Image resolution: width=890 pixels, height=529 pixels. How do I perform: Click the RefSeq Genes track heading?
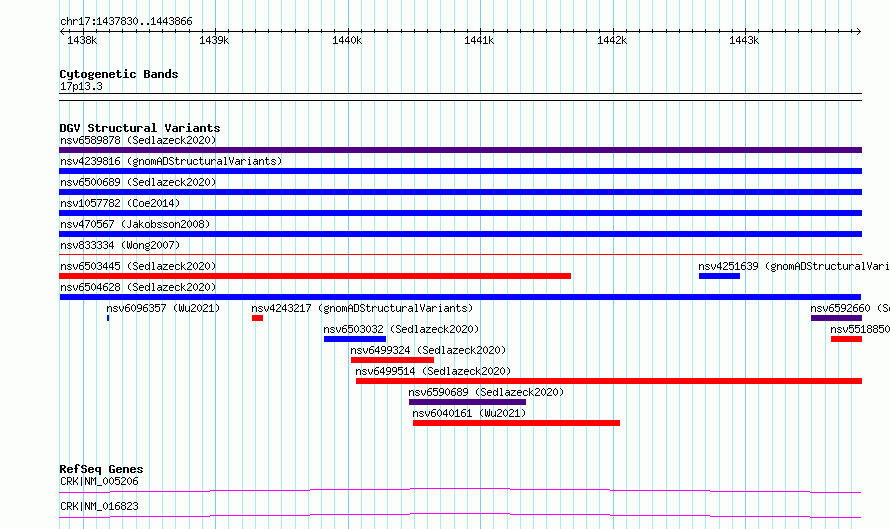coord(101,469)
